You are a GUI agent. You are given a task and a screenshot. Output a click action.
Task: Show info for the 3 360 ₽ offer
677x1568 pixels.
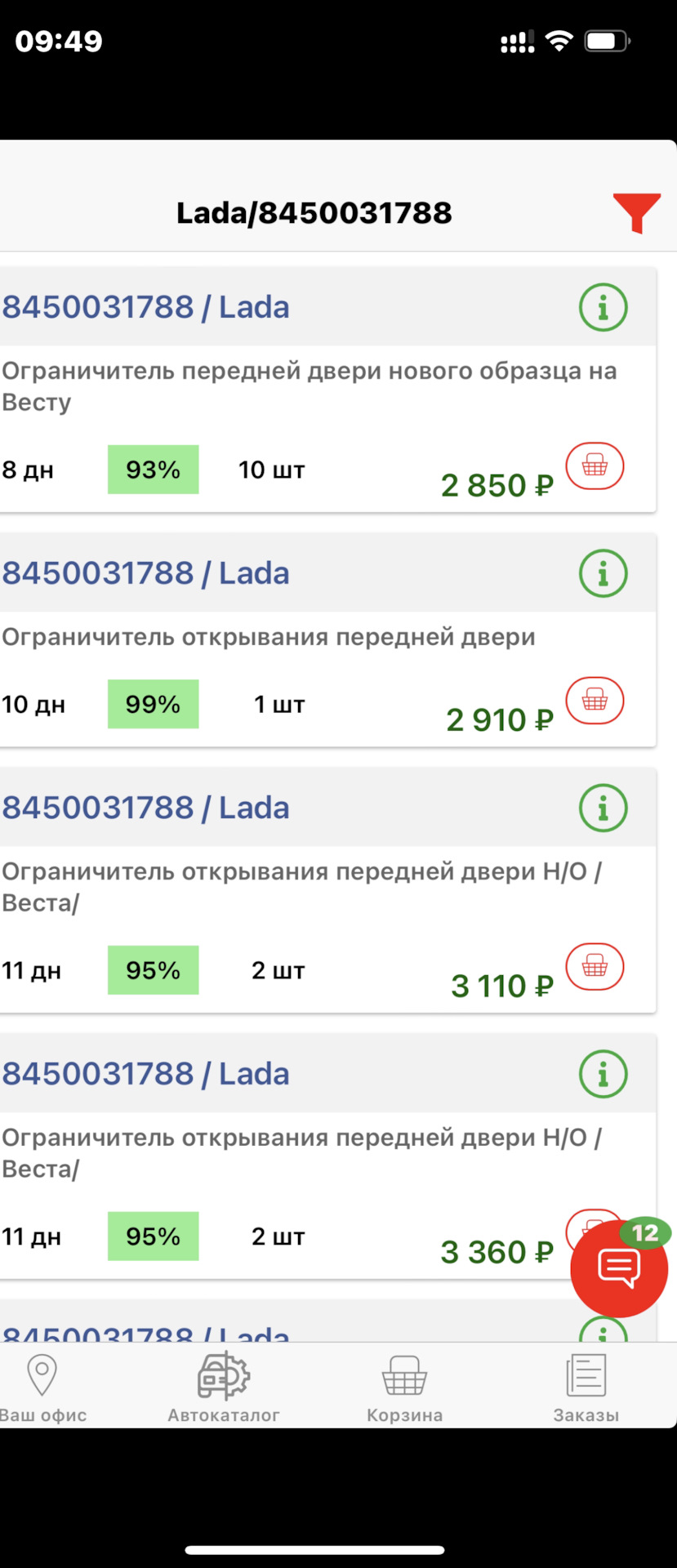coord(604,1074)
